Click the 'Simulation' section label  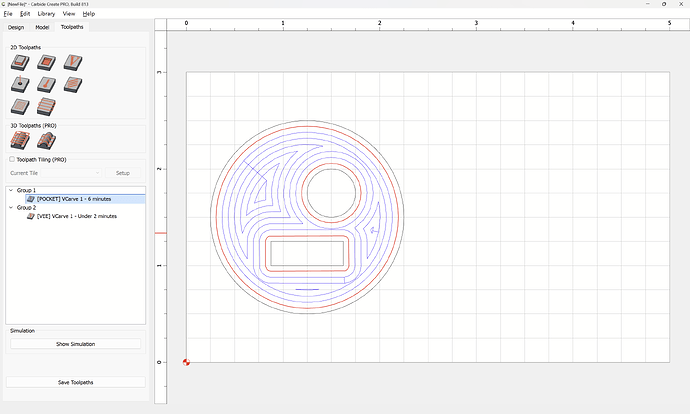22,330
